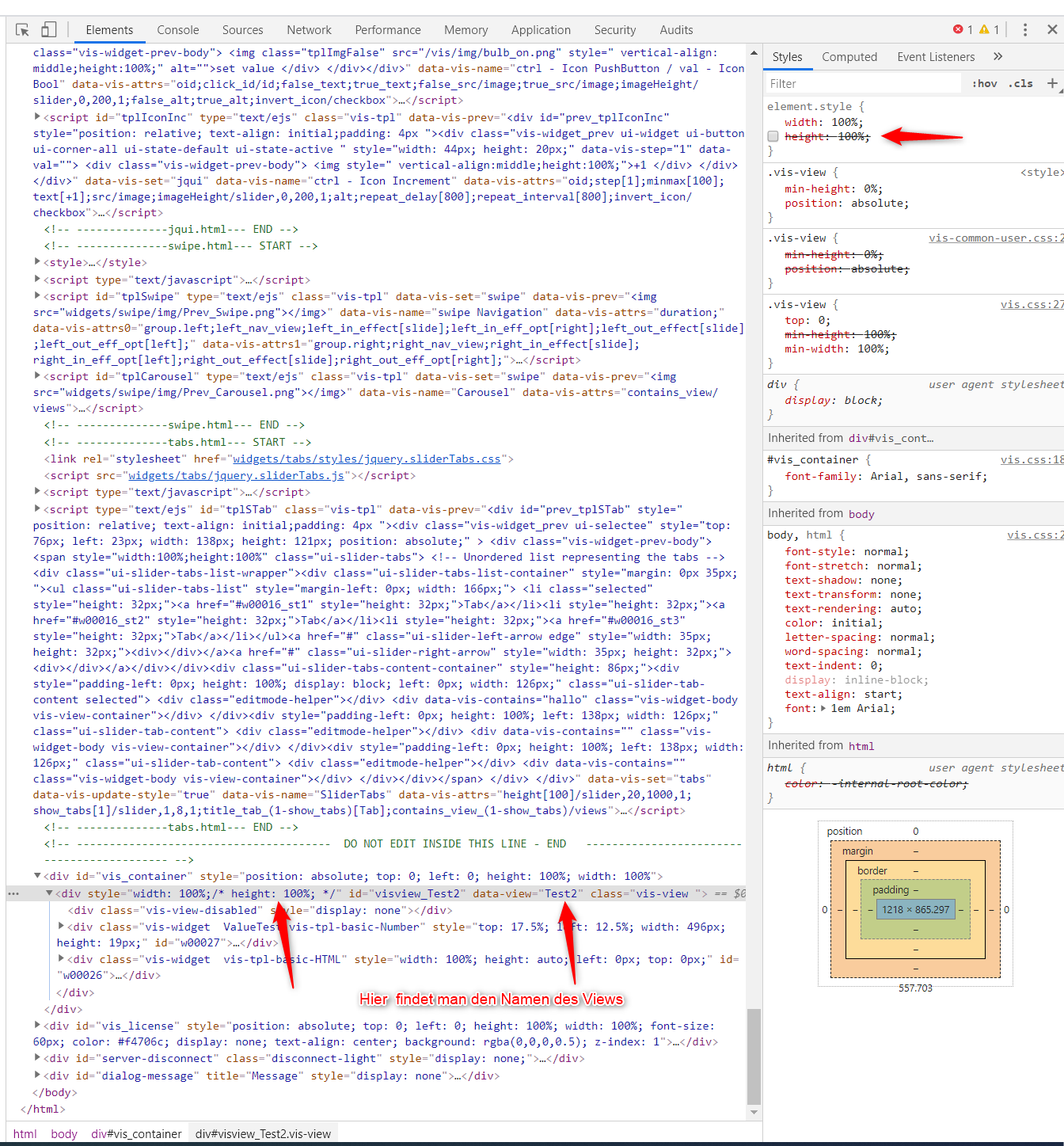Viewport: 1064px width, 1146px height.
Task: Click the yellow warning count icon
Action: 984,29
